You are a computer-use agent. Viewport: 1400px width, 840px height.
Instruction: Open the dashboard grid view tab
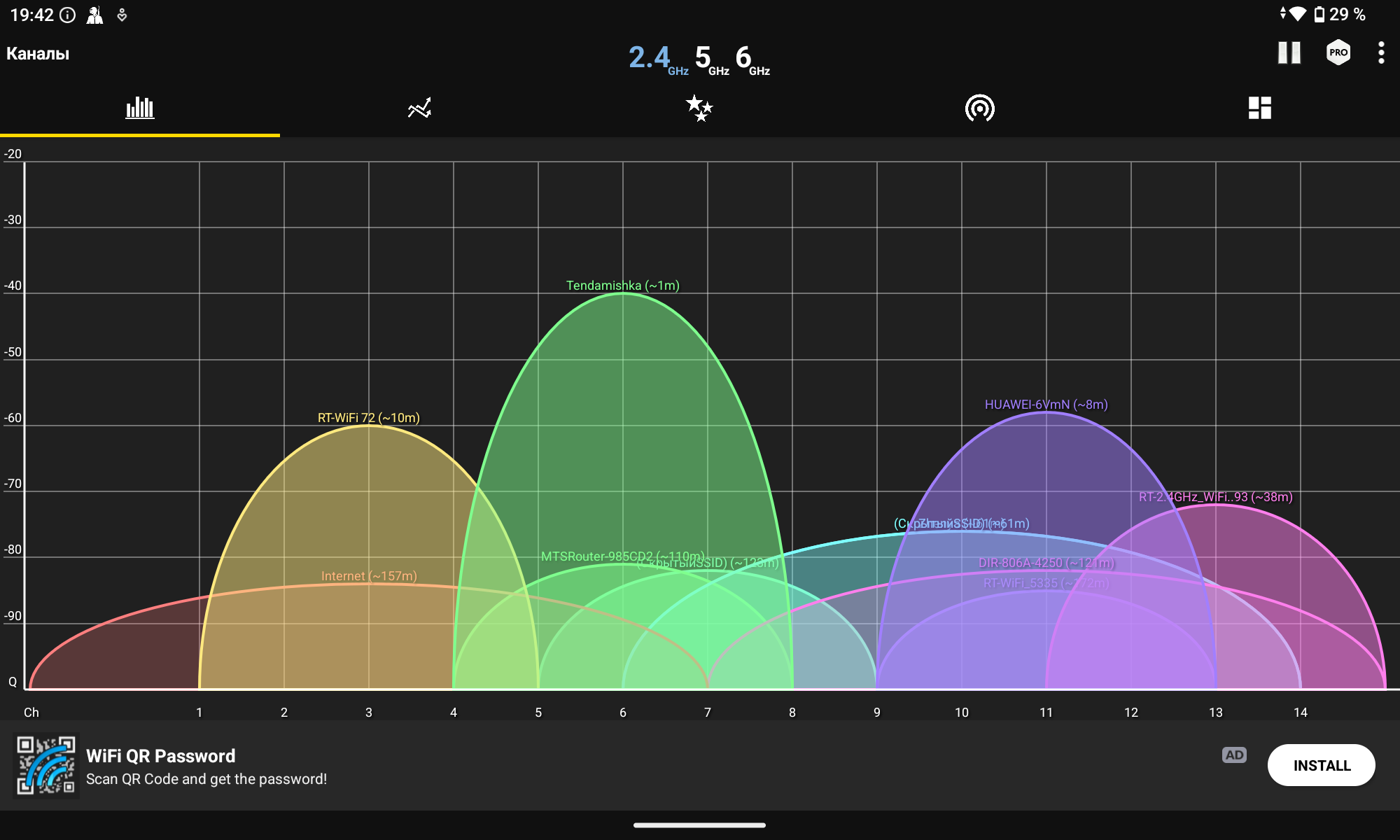[1259, 108]
